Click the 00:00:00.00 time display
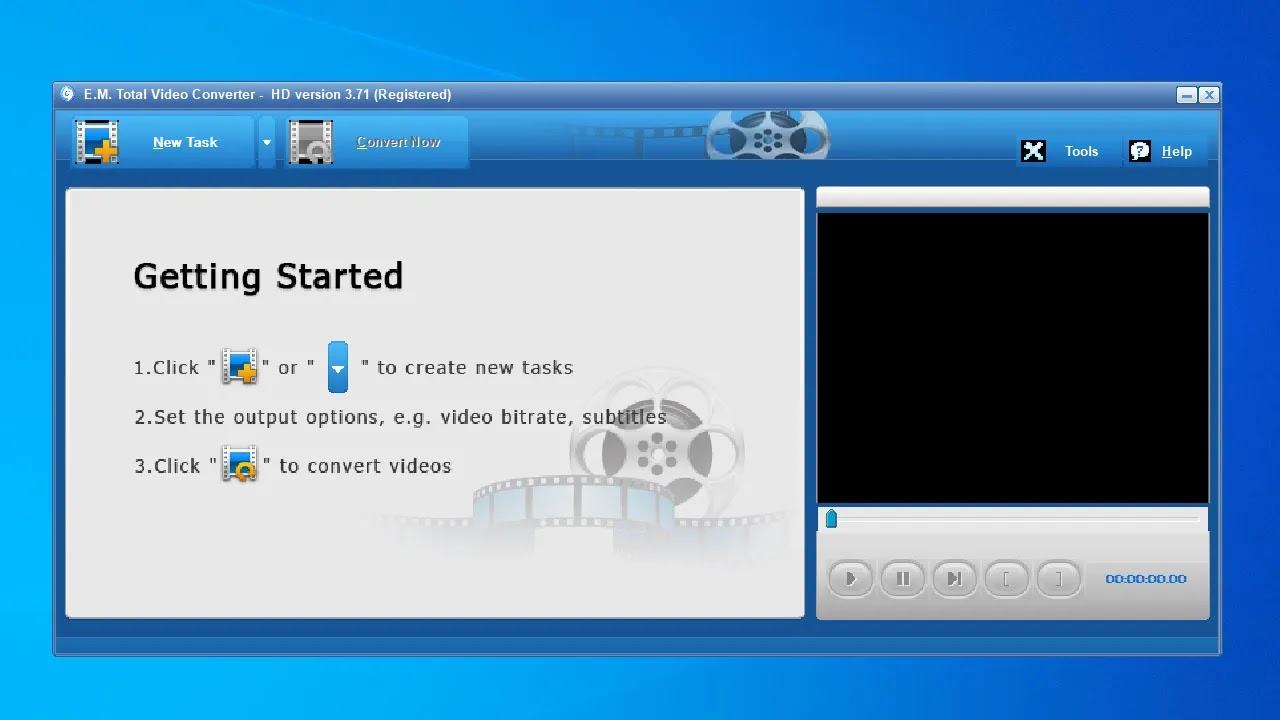 point(1146,579)
